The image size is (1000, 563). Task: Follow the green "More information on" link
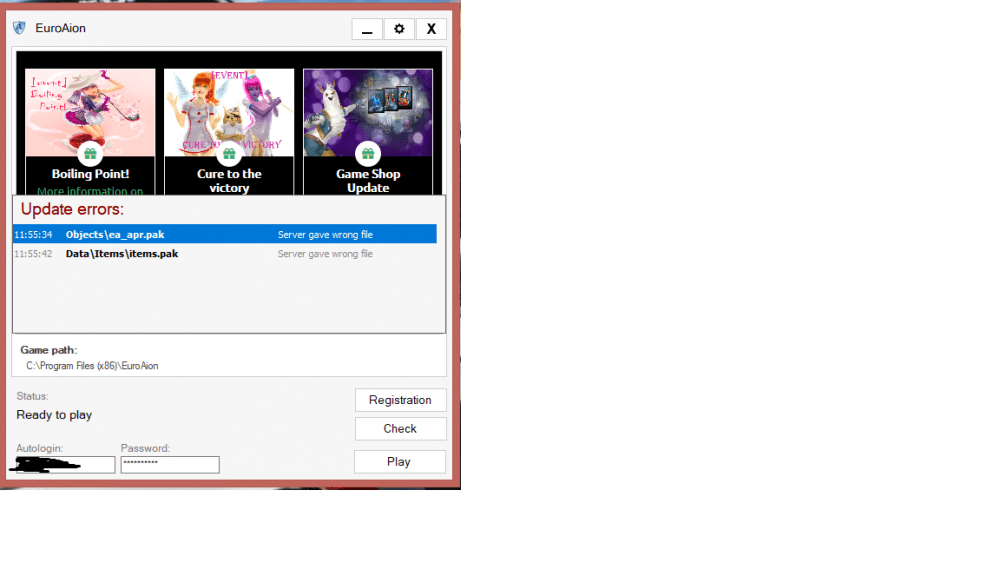point(90,190)
